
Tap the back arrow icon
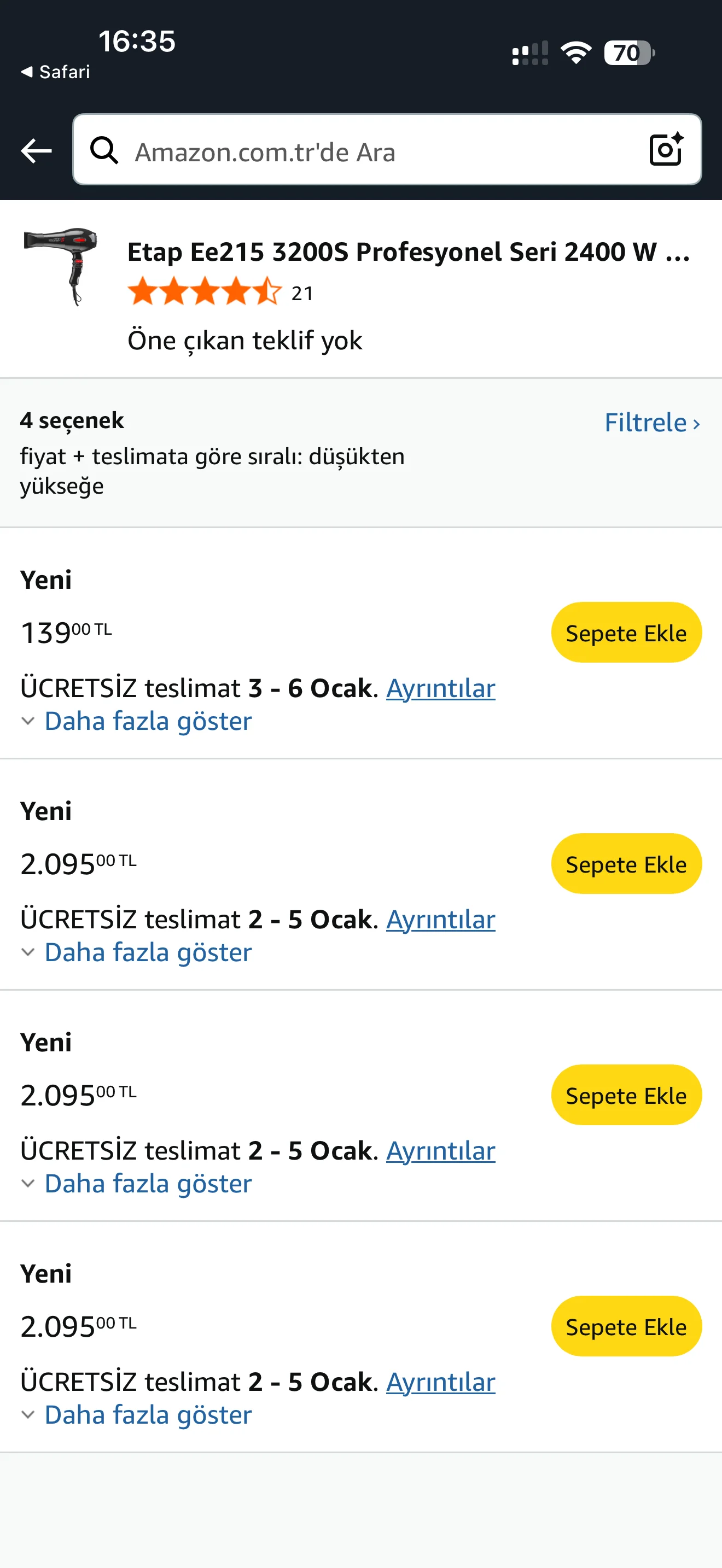36,150
